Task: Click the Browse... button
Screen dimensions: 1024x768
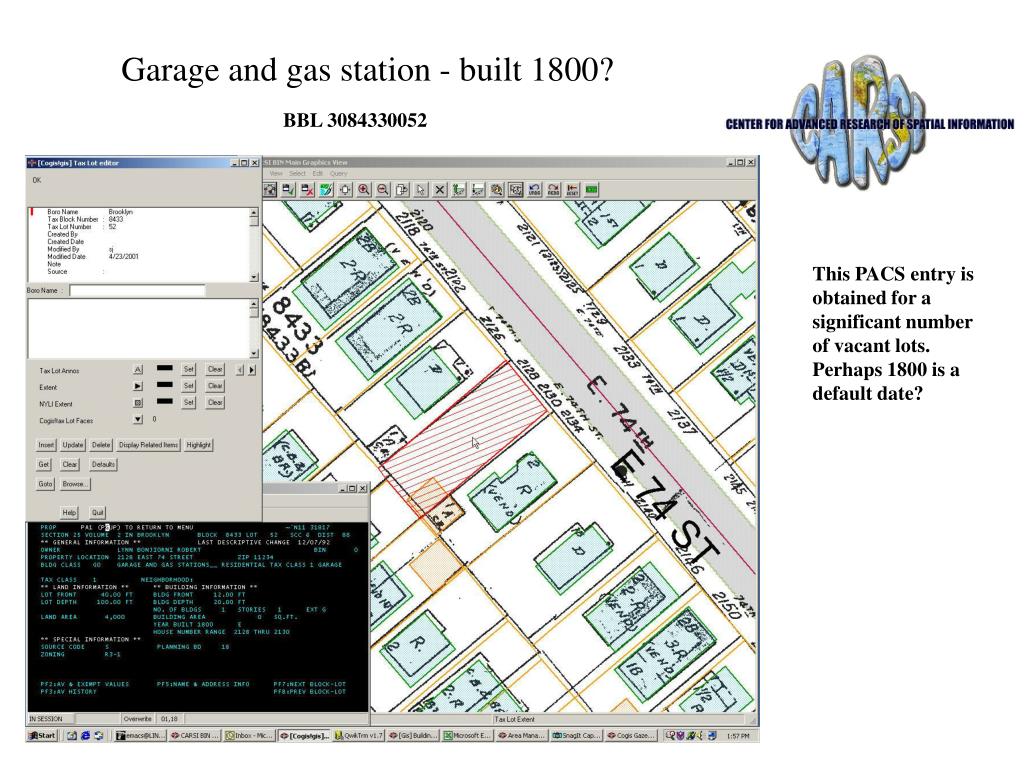Action: pyautogui.click(x=75, y=484)
